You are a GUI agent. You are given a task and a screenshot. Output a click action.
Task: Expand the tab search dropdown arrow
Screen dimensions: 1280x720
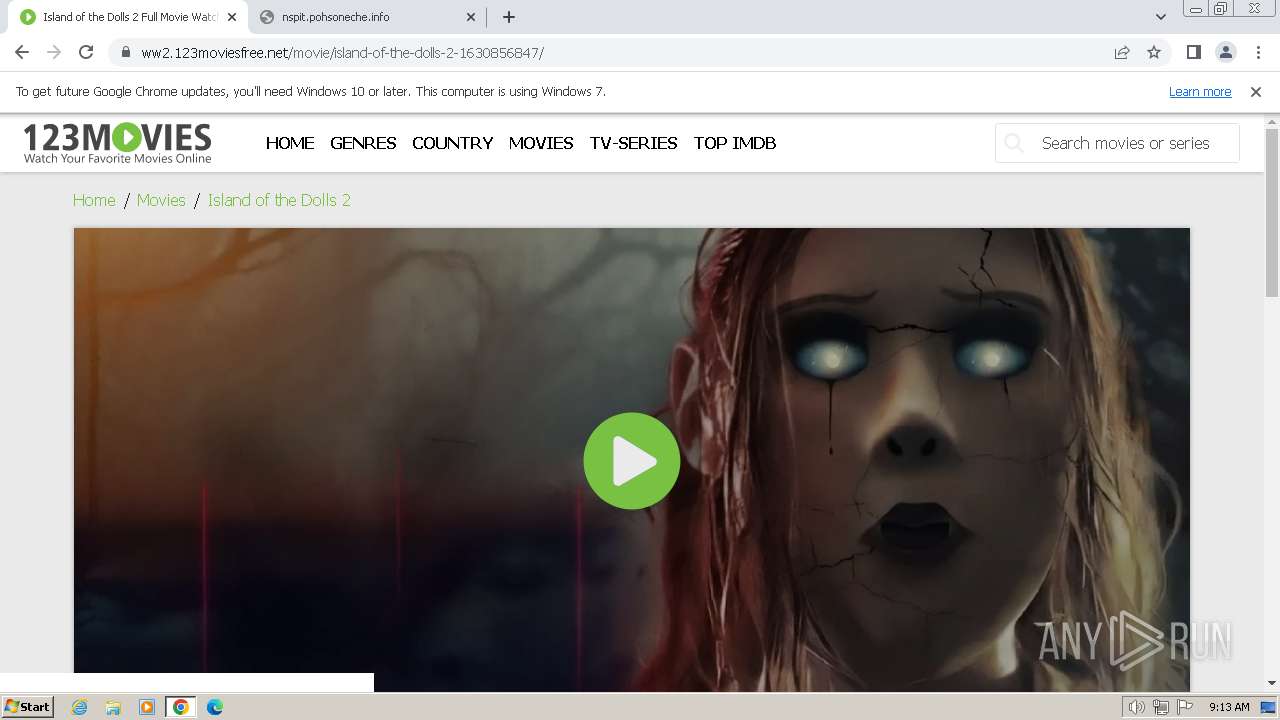point(1161,17)
